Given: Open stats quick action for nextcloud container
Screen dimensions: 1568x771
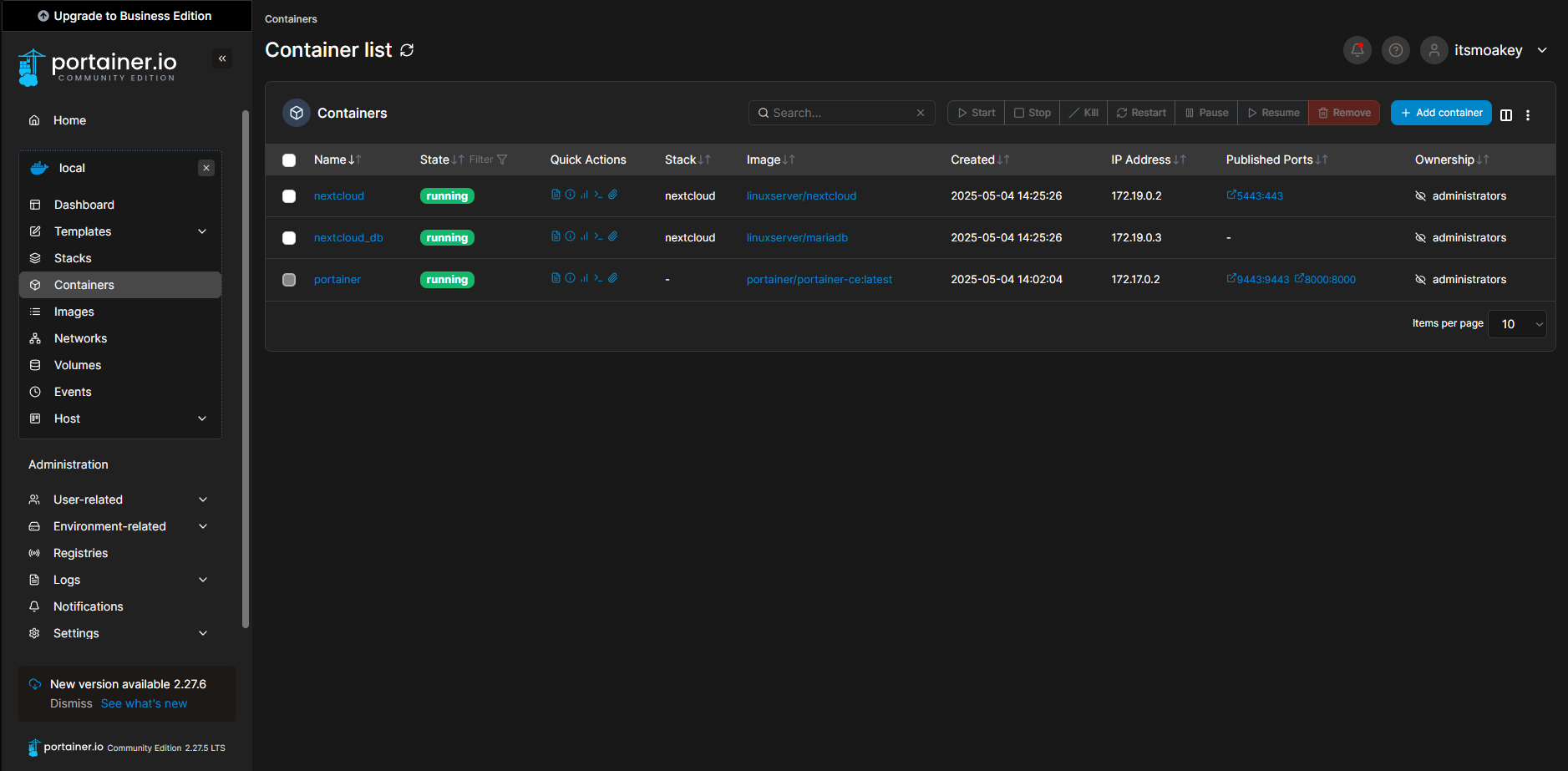Looking at the screenshot, I should 584,195.
